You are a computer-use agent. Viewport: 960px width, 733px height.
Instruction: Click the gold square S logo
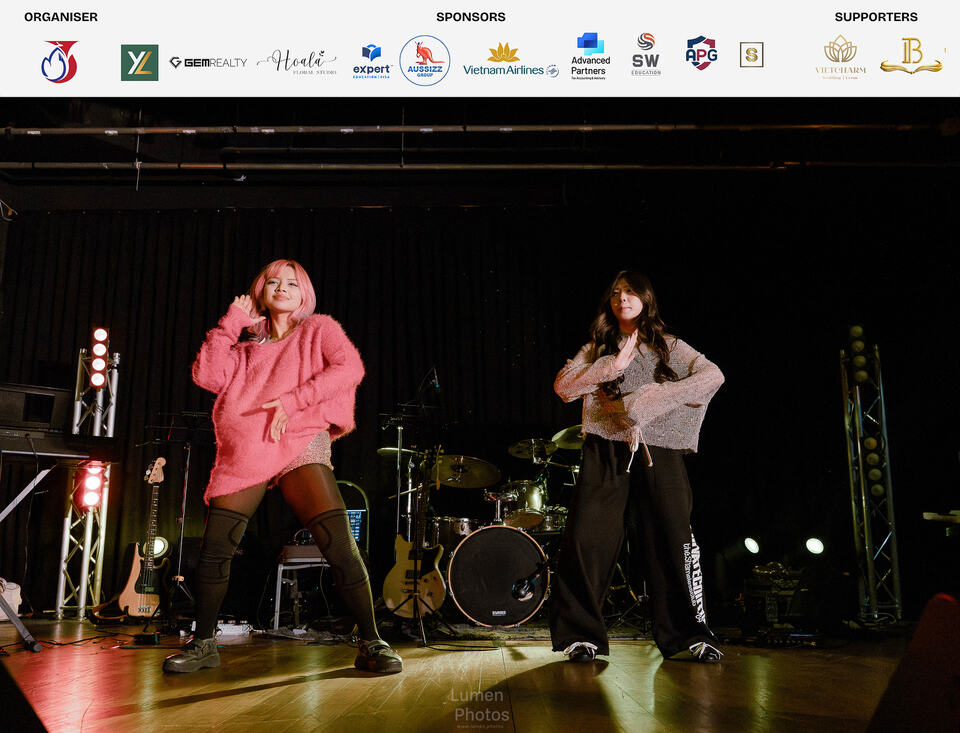[751, 55]
